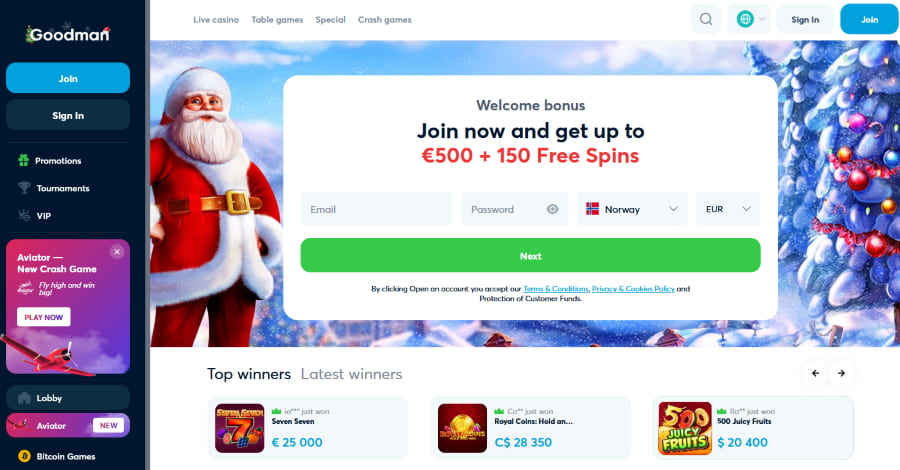Click the globe language icon
Image resolution: width=900 pixels, height=470 pixels.
point(745,20)
